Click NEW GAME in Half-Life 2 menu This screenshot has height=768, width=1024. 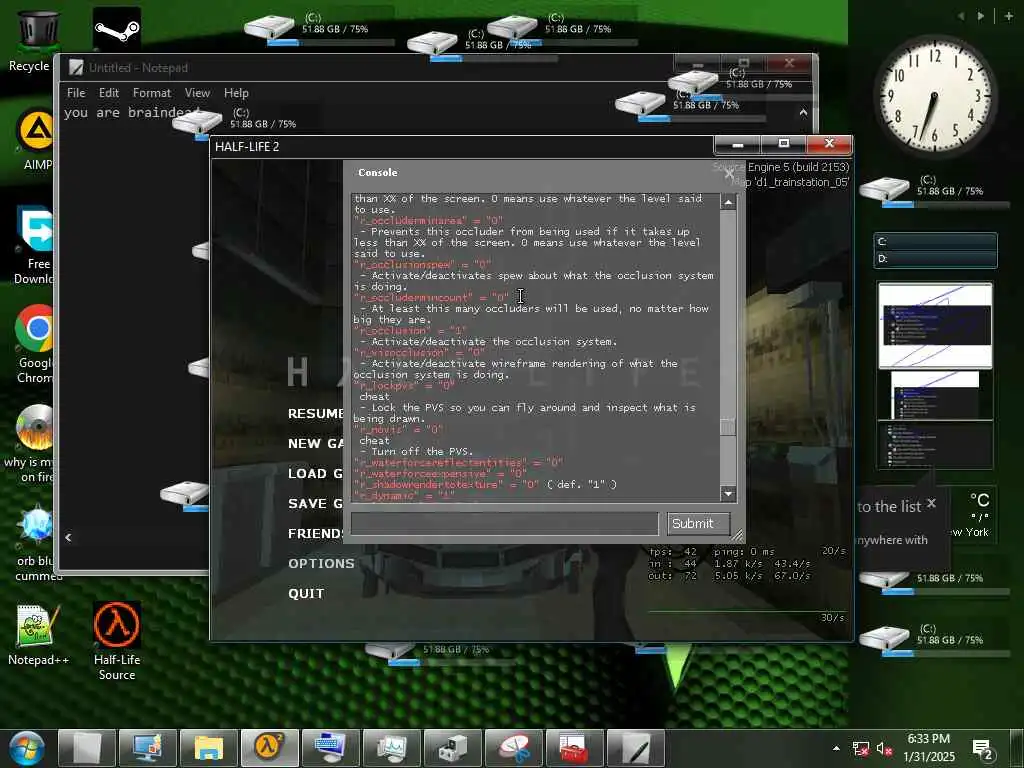tap(315, 443)
